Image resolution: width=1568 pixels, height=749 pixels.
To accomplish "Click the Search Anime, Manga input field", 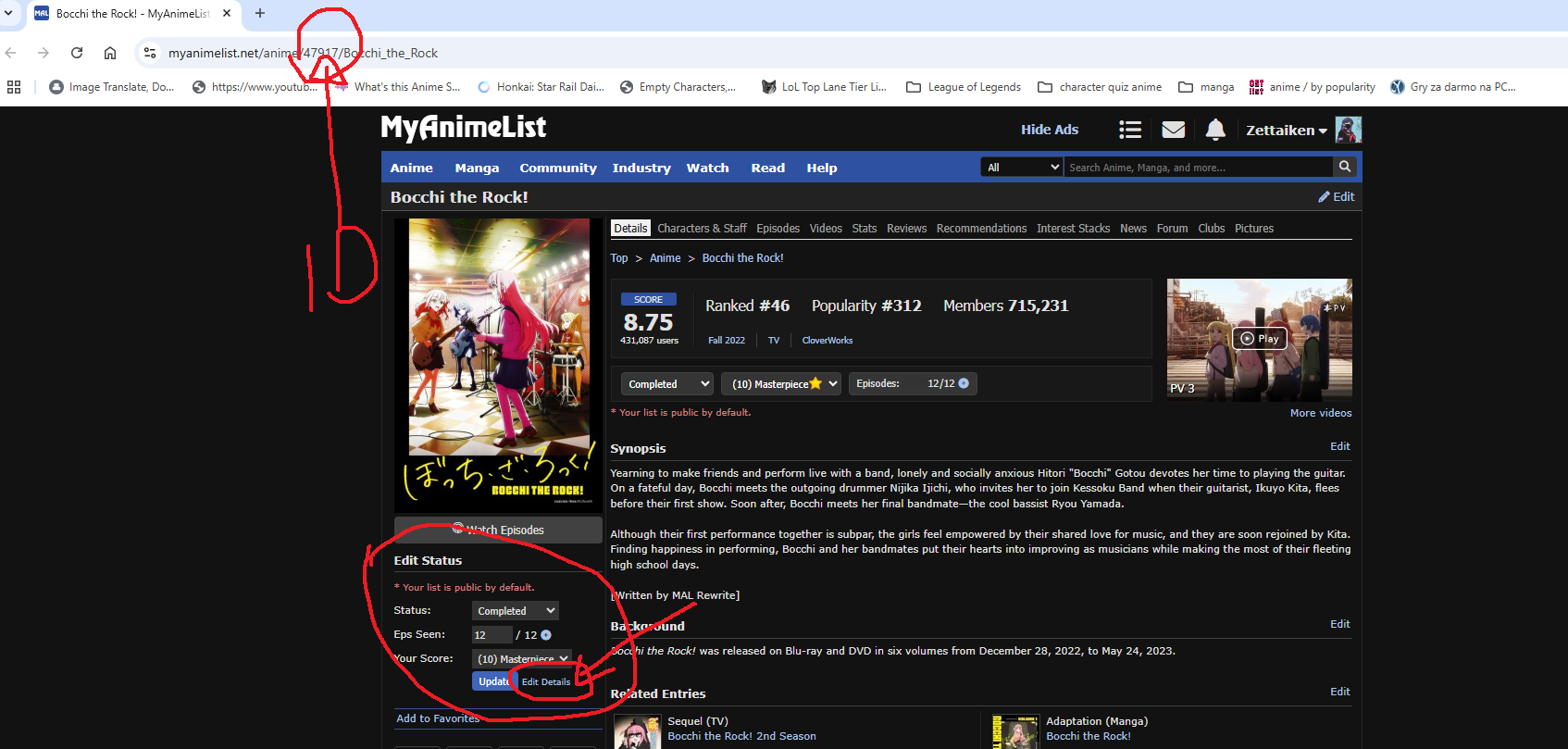I will [x=1197, y=168].
